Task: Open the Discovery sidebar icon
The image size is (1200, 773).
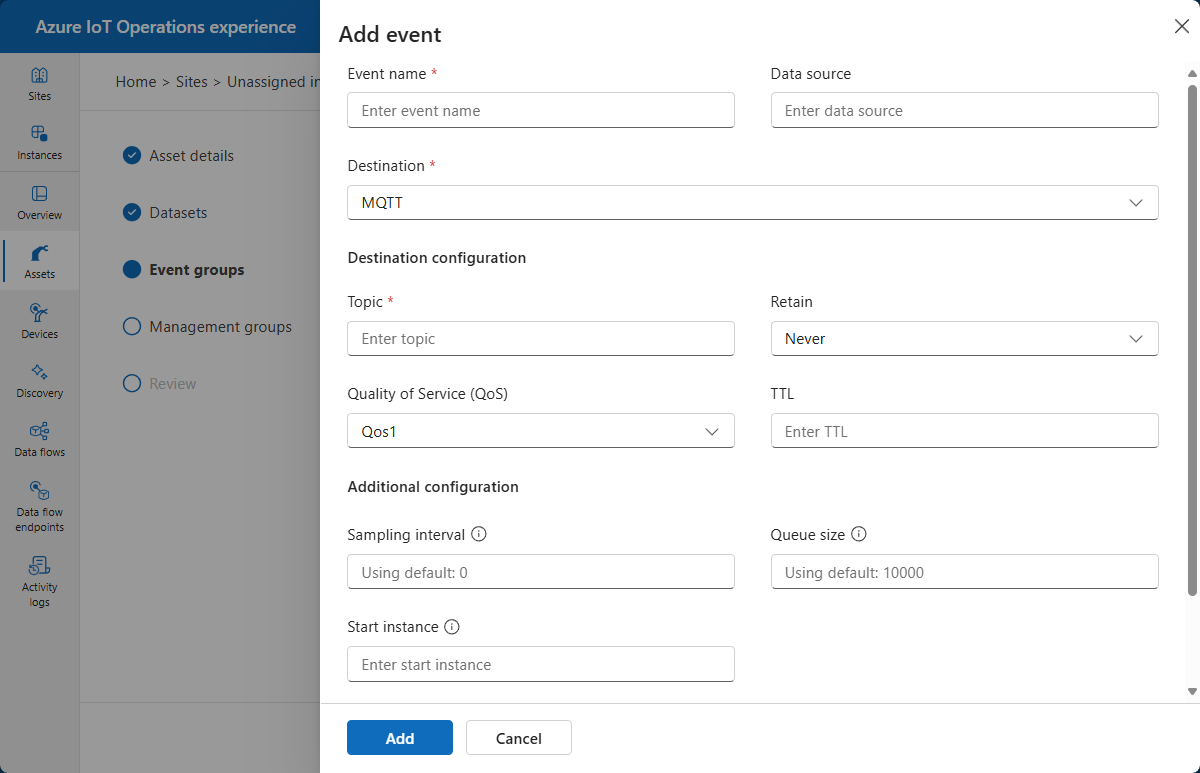Action: pyautogui.click(x=40, y=372)
